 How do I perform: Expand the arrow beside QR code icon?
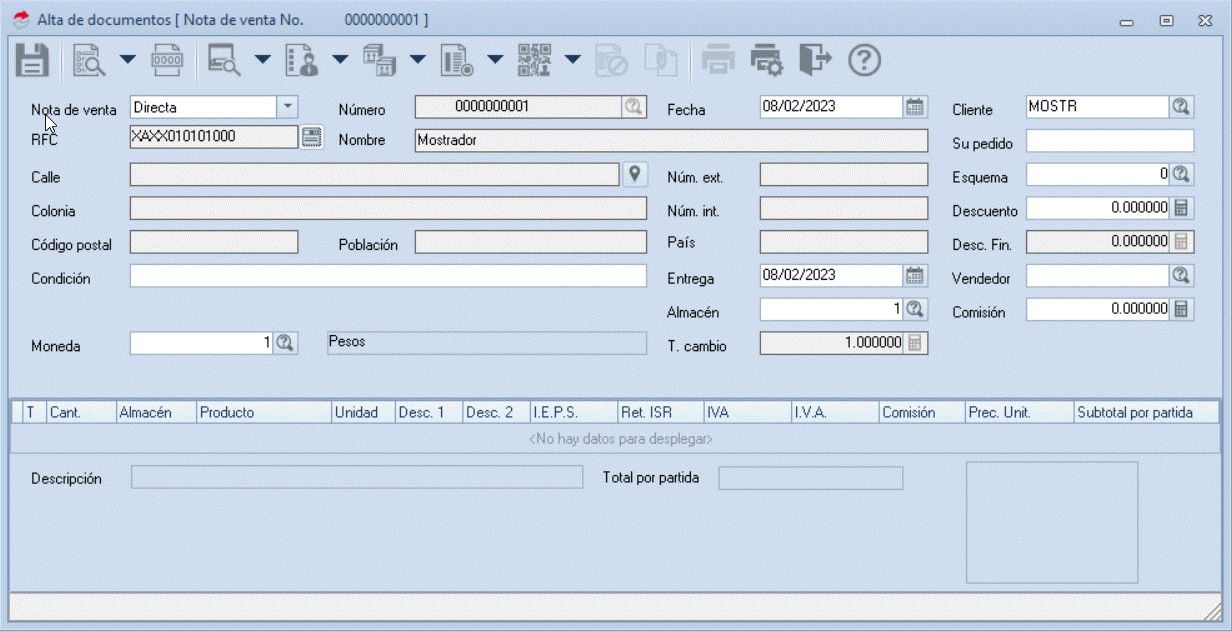coord(572,60)
